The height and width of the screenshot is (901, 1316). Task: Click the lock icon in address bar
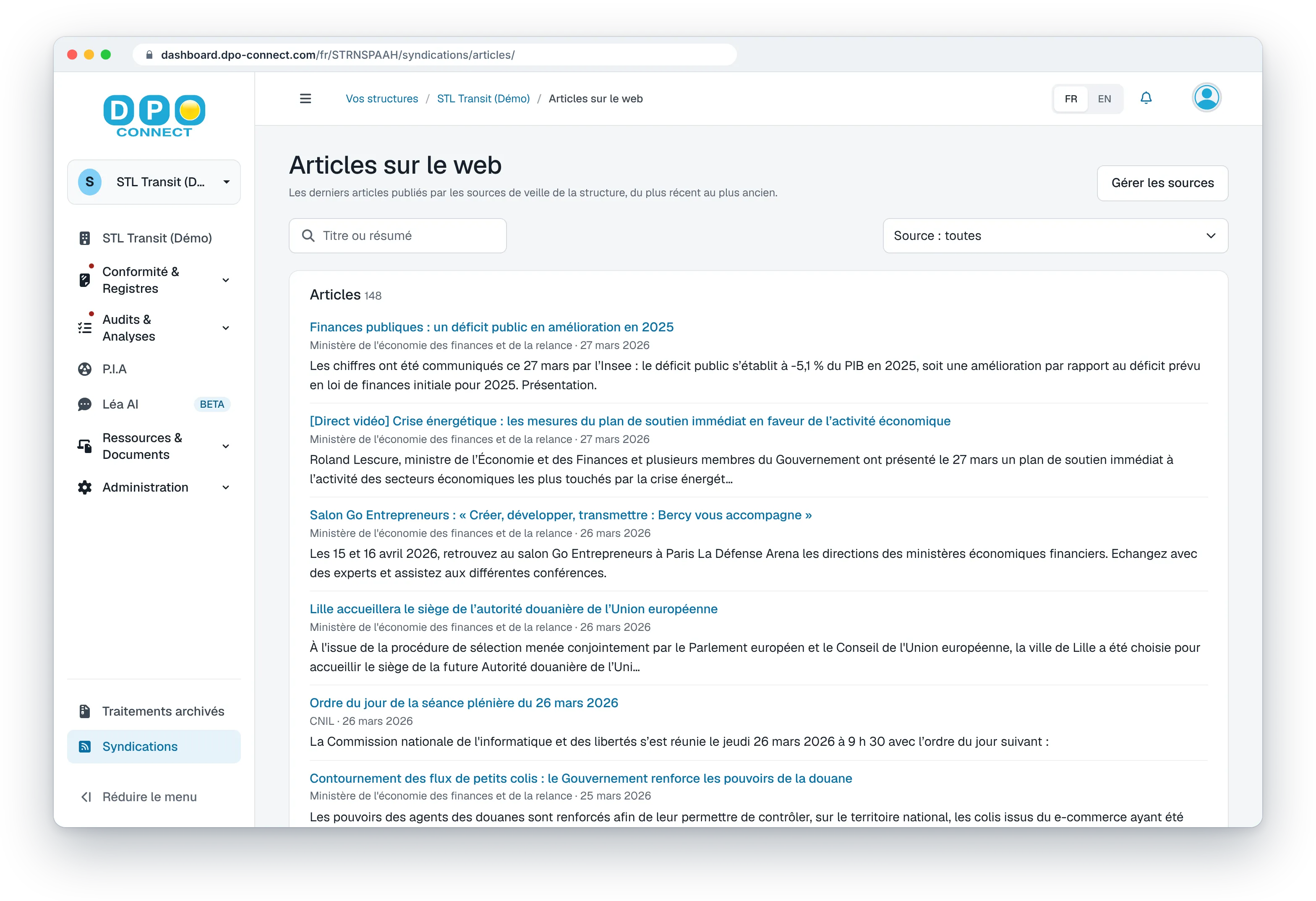149,55
